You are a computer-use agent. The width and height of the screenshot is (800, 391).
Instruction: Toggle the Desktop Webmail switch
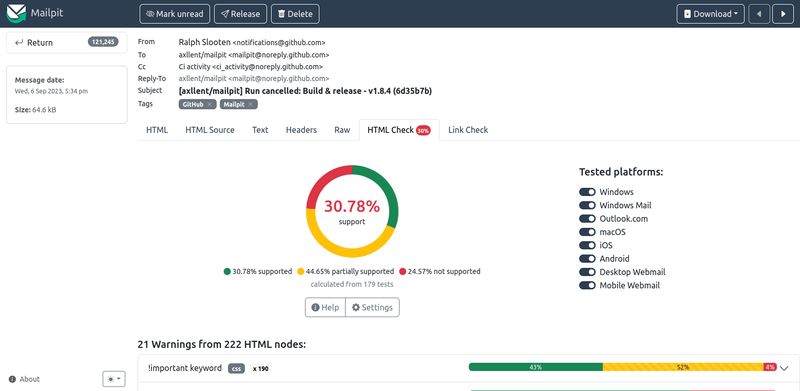click(x=587, y=272)
